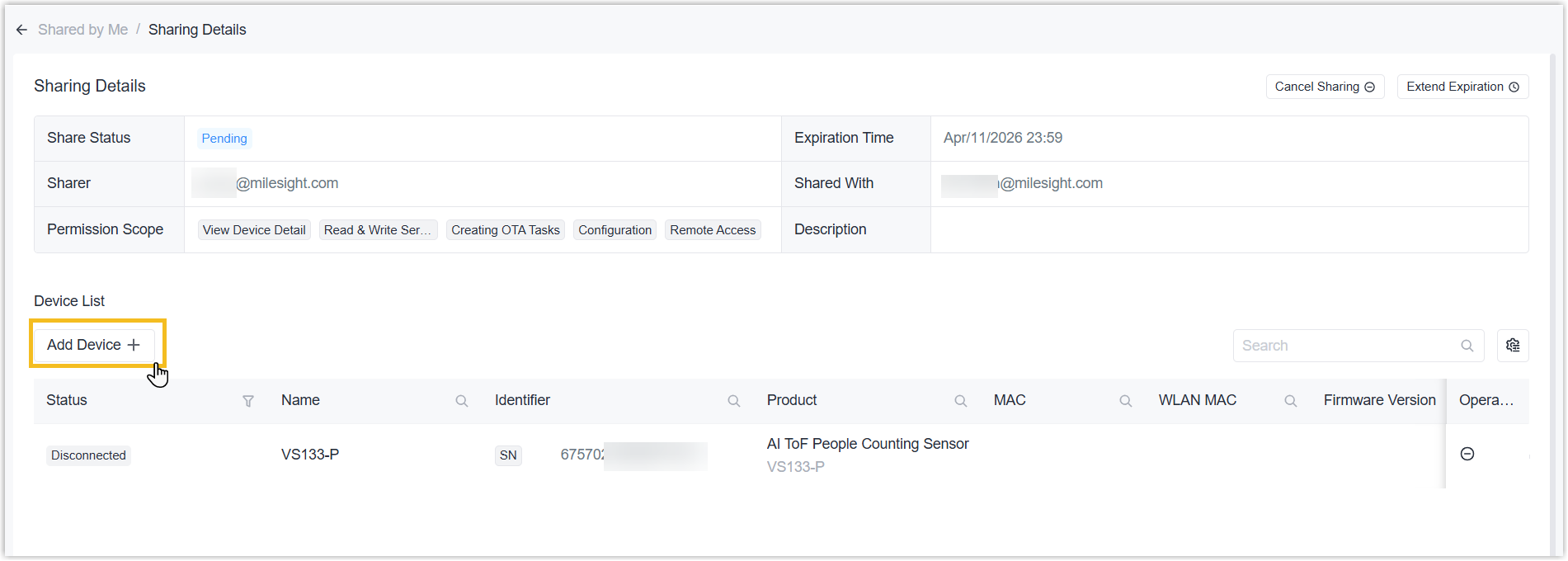Click the Creating OTA Tasks tag
Image resolution: width=1568 pixels, height=561 pixels.
(505, 230)
